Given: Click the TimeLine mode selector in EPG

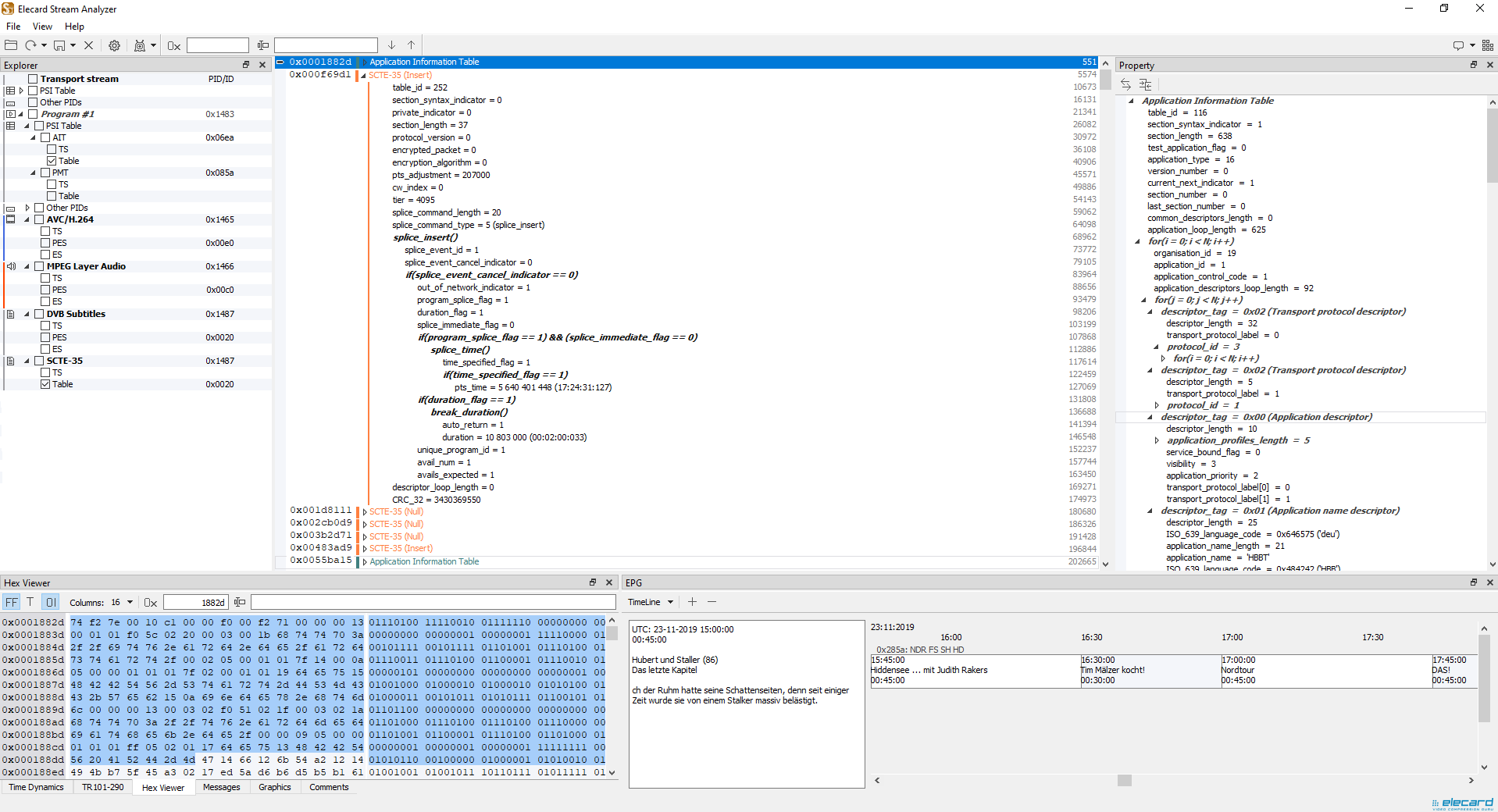Looking at the screenshot, I should click(x=649, y=602).
